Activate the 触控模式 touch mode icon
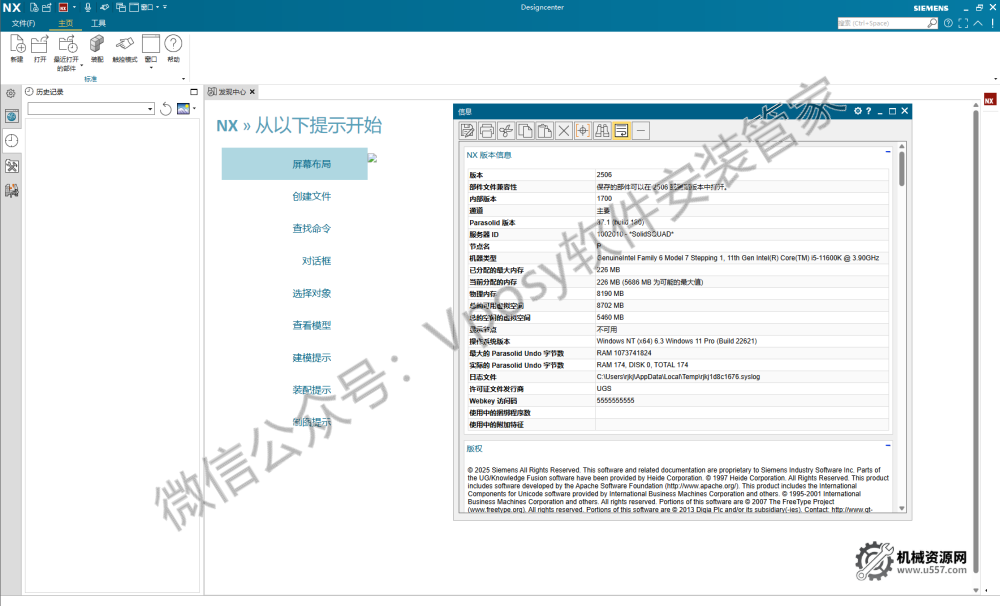The width and height of the screenshot is (1000, 606). click(x=125, y=45)
